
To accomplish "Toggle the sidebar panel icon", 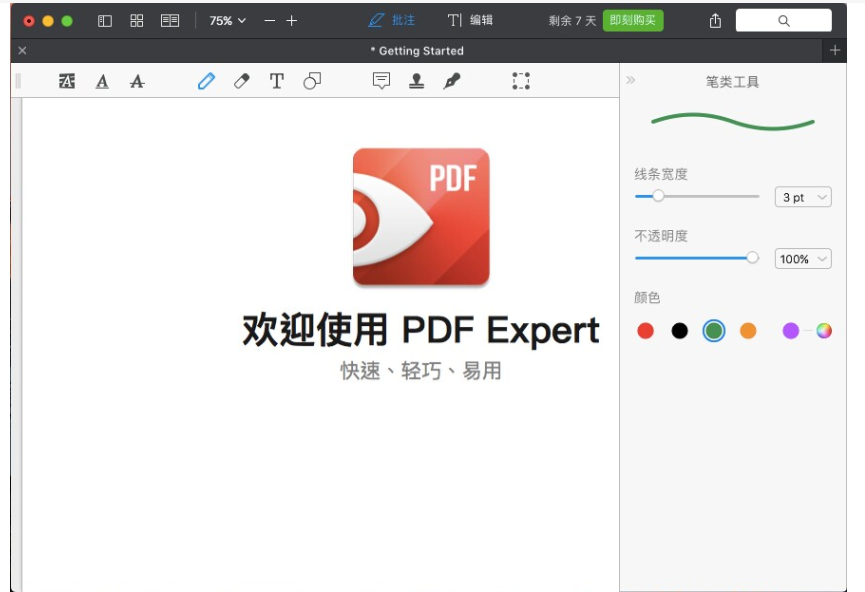I will coord(105,21).
